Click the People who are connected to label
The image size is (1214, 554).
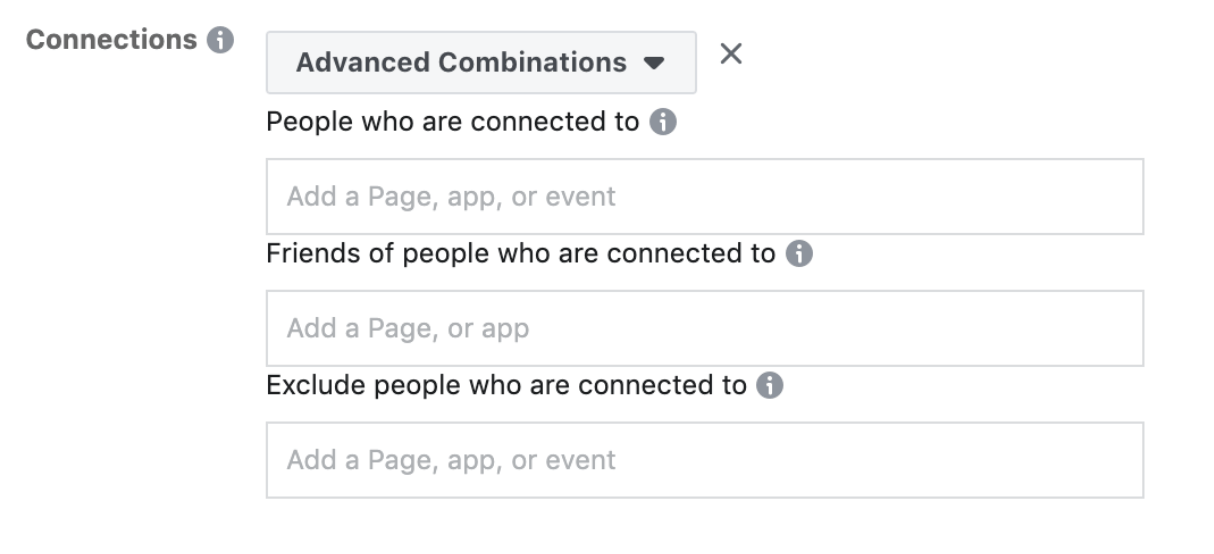coord(452,122)
